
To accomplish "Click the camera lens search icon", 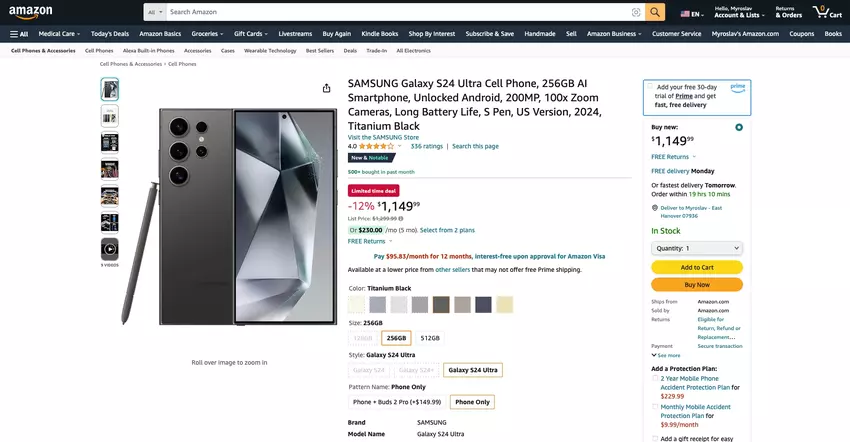I will [636, 12].
